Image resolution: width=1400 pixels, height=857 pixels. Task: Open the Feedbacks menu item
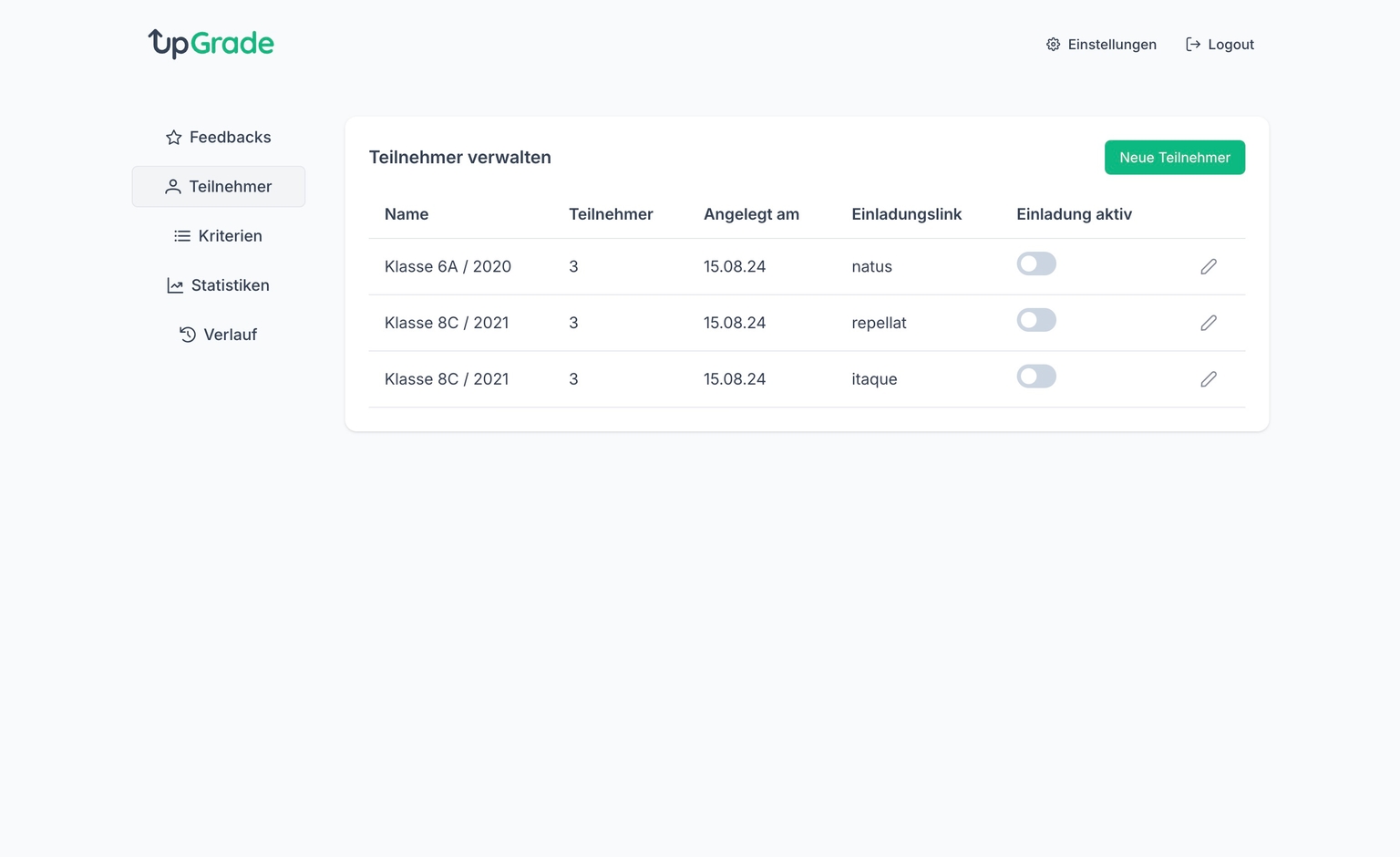[219, 138]
